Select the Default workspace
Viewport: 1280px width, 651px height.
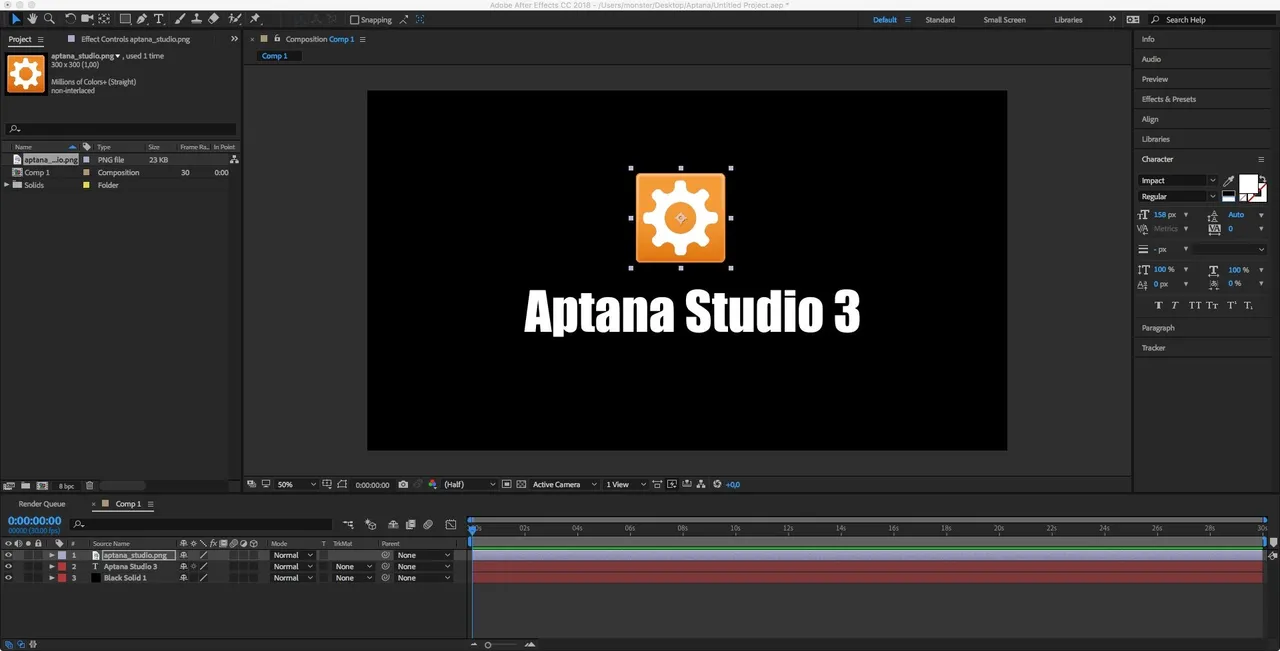(885, 20)
